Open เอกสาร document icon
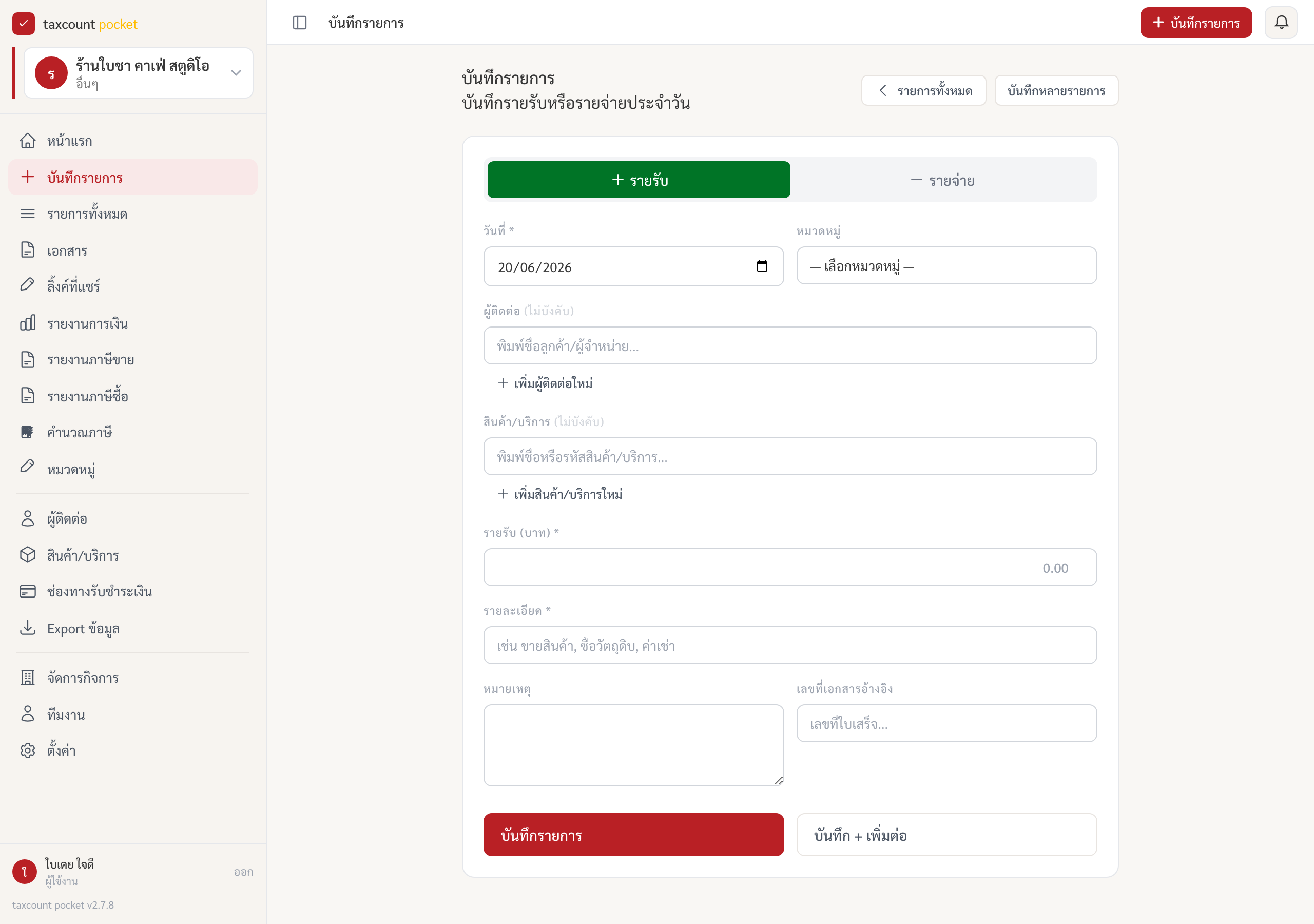 [x=28, y=249]
